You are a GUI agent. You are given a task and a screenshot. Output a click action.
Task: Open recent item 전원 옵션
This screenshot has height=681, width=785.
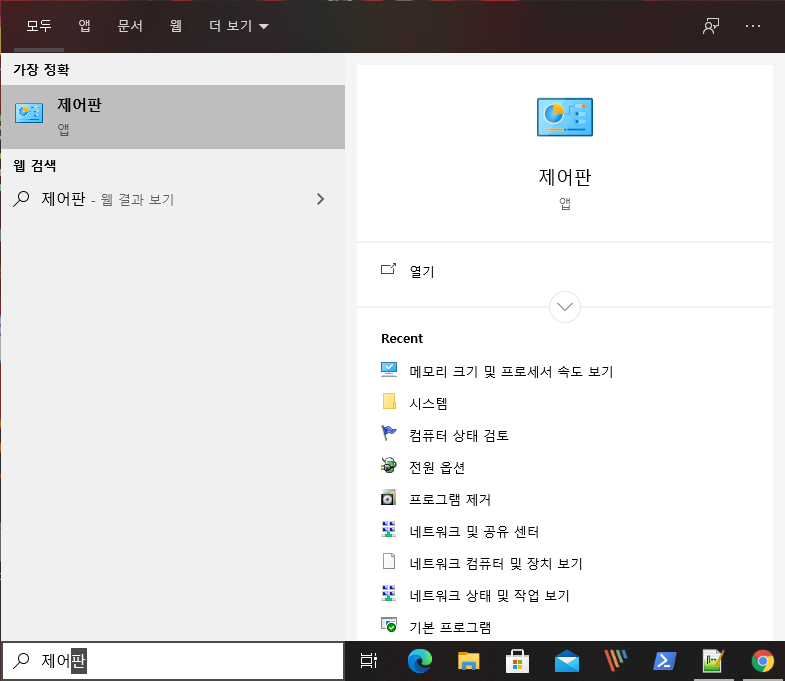pos(437,467)
